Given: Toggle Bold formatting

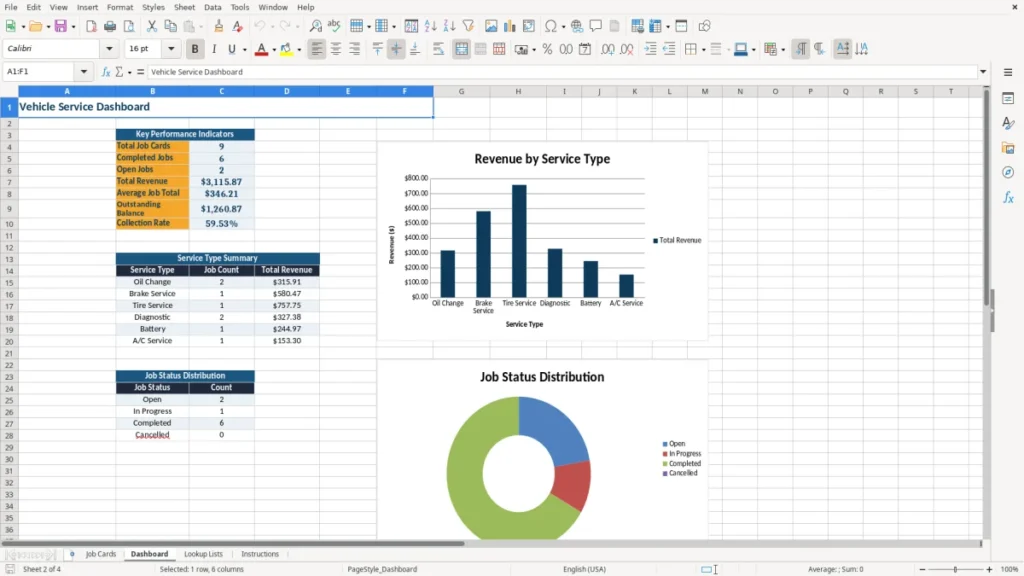Looking at the screenshot, I should pyautogui.click(x=195, y=49).
